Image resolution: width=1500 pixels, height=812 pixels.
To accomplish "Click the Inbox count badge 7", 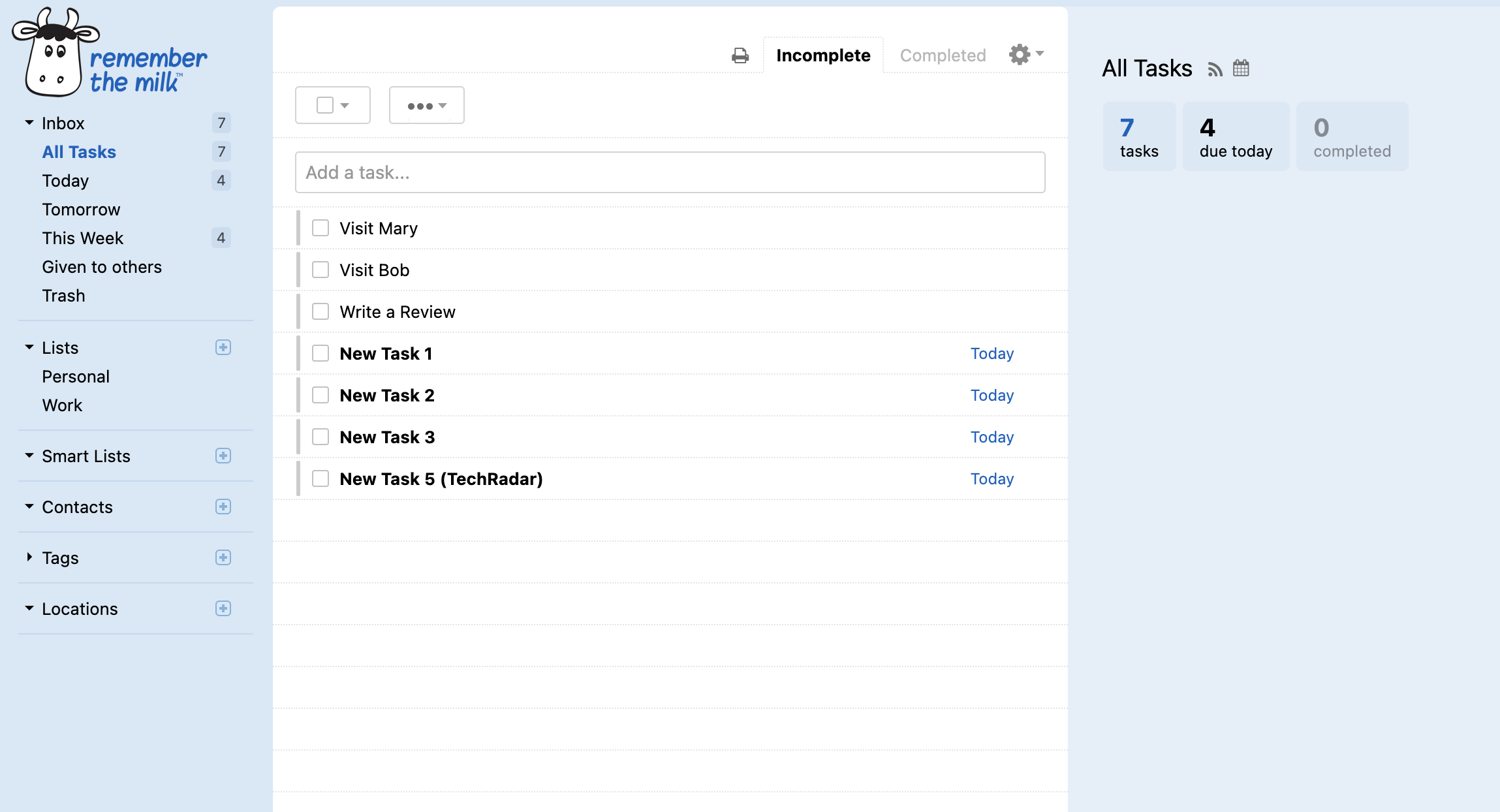I will (x=221, y=123).
